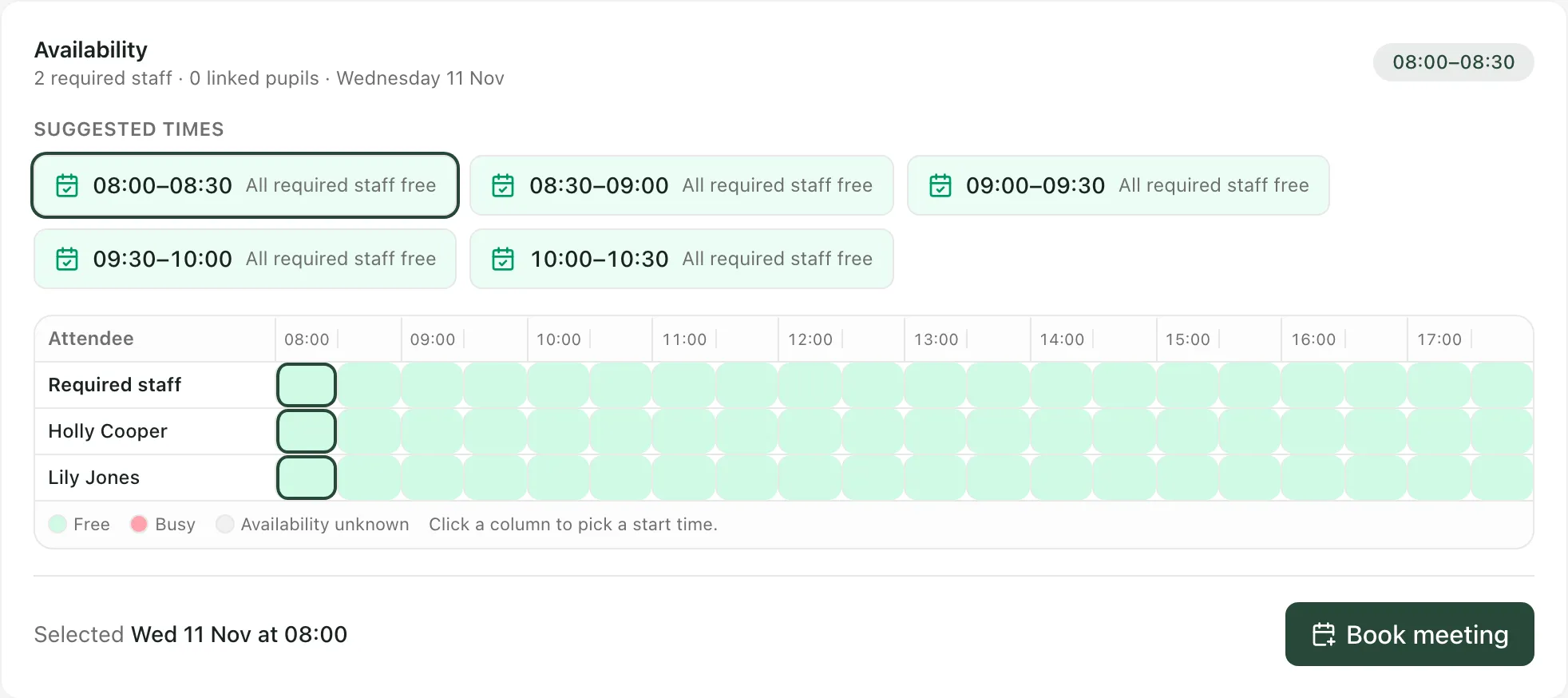Click the 17:00 column header label

click(1439, 339)
